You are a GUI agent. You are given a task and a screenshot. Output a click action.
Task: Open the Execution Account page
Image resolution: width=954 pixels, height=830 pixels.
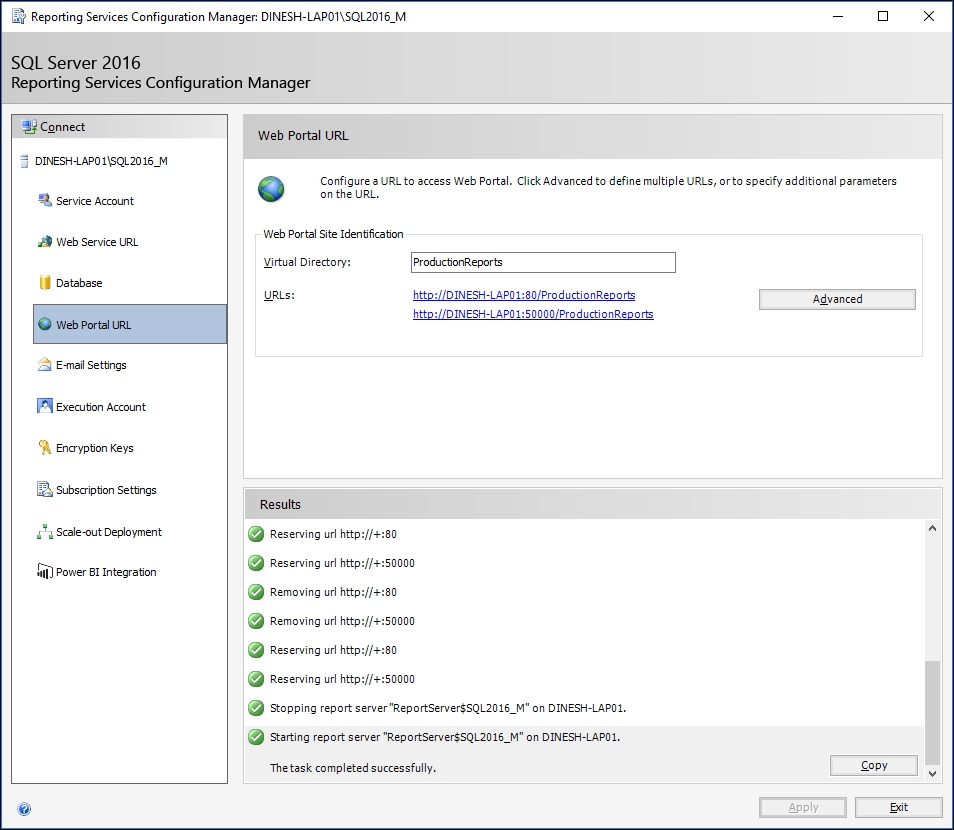(101, 407)
